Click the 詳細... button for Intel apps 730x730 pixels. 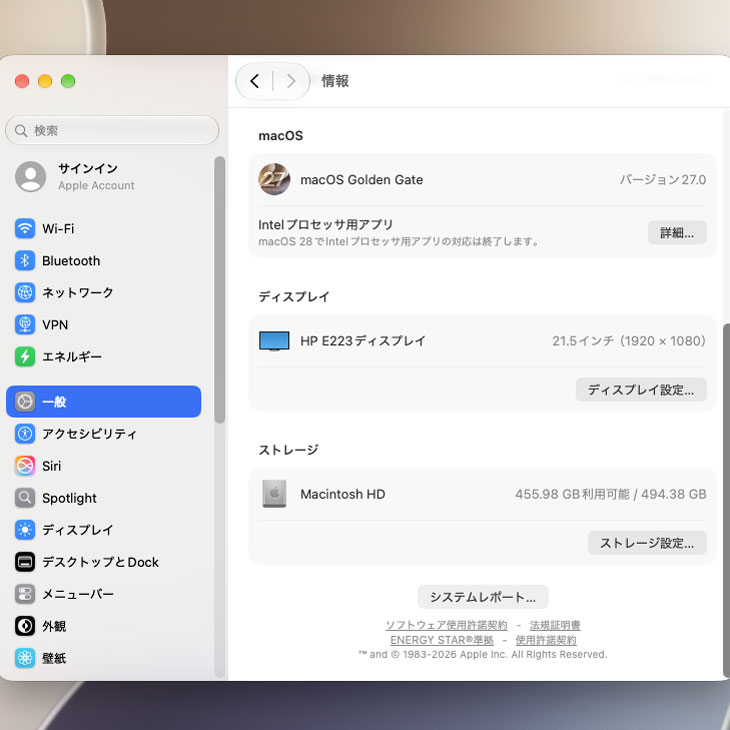pyautogui.click(x=677, y=232)
